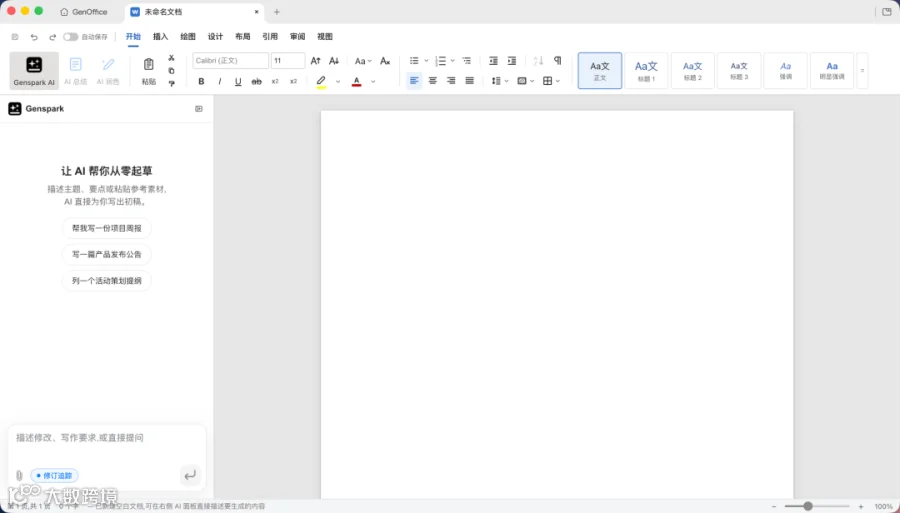Align text to the left

(x=414, y=81)
